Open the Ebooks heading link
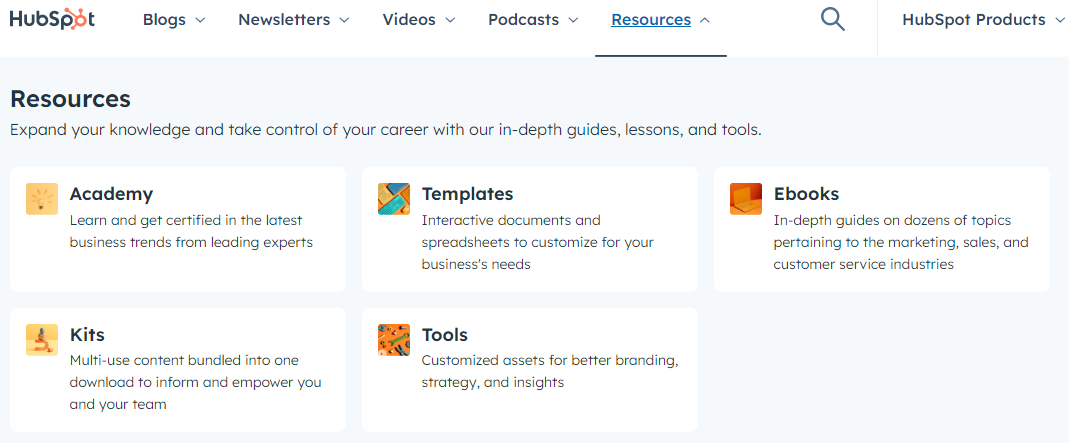Image resolution: width=1069 pixels, height=443 pixels. point(806,194)
